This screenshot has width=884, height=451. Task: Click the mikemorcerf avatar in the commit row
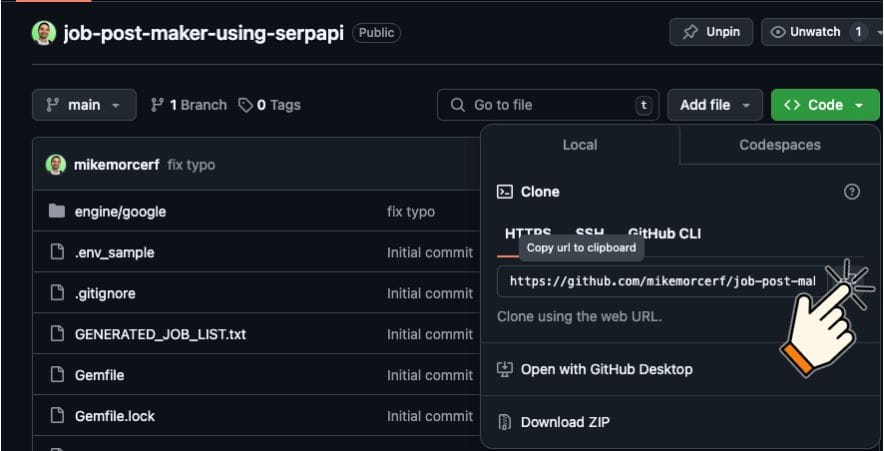tap(55, 165)
